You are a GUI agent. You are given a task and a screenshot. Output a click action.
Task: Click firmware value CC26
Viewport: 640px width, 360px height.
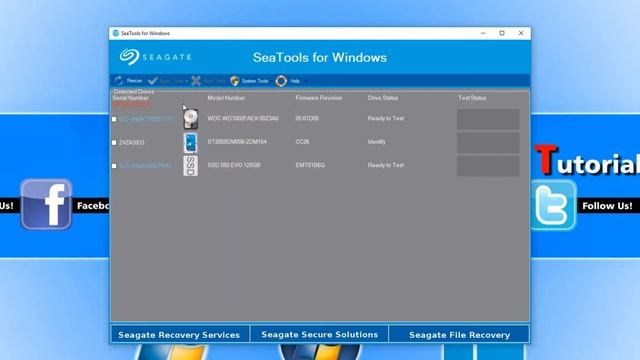(x=302, y=142)
